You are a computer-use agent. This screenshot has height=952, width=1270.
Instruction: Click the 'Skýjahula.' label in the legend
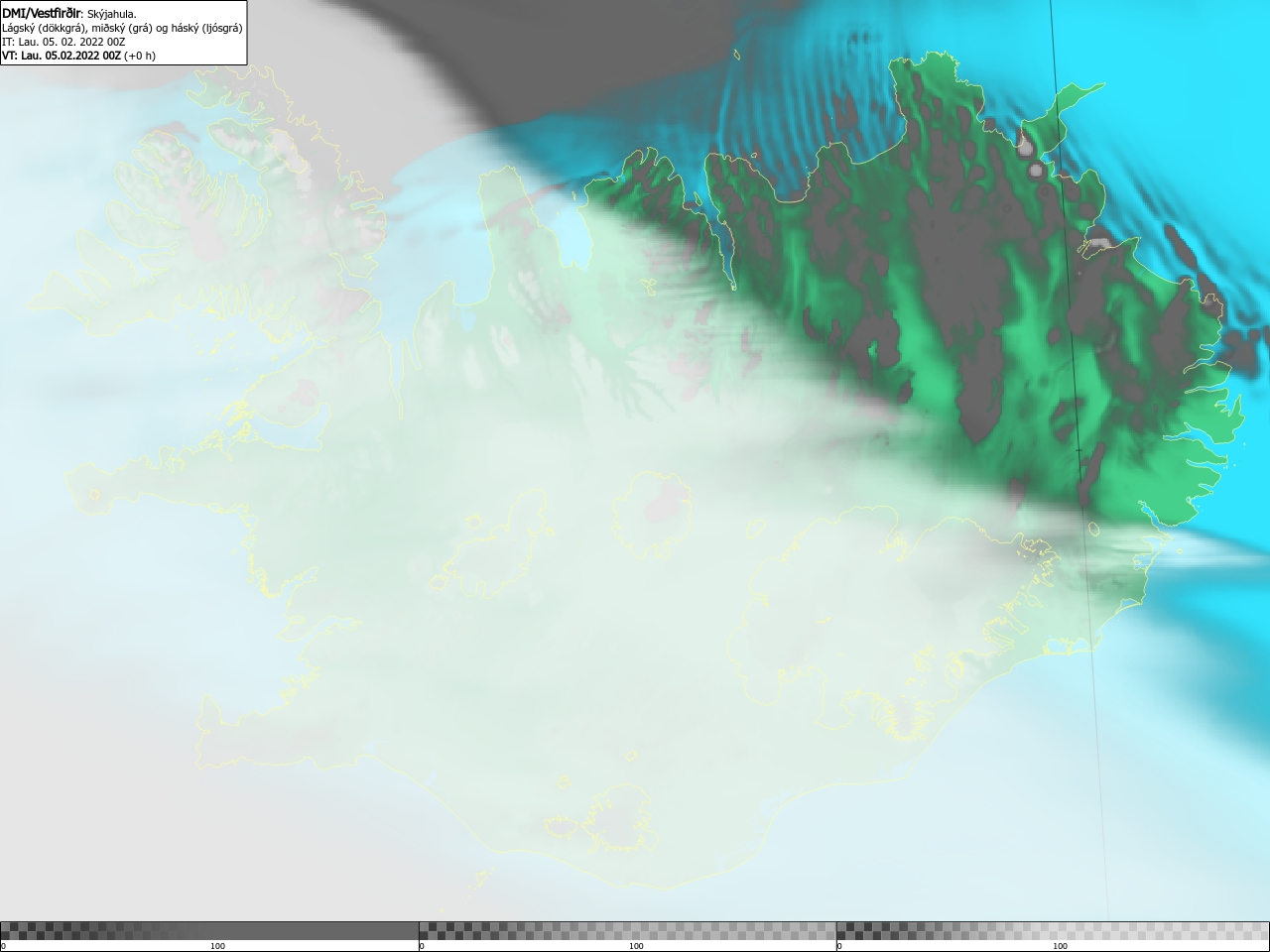click(112, 14)
